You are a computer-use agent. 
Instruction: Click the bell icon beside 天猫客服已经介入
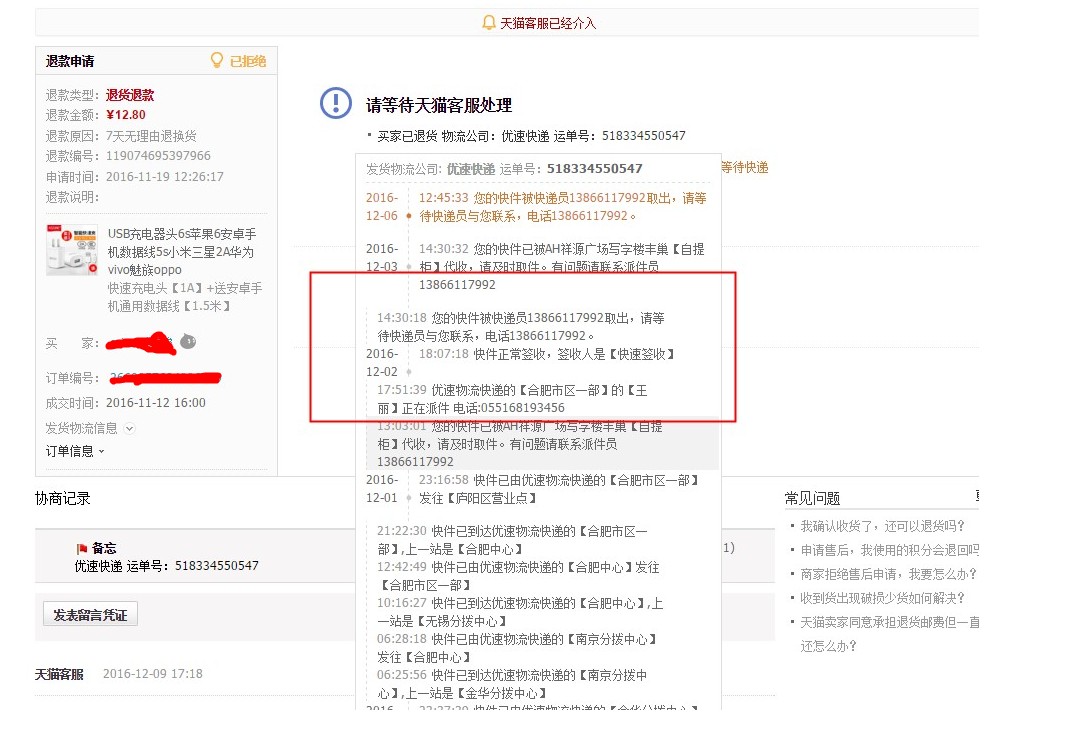coord(489,23)
